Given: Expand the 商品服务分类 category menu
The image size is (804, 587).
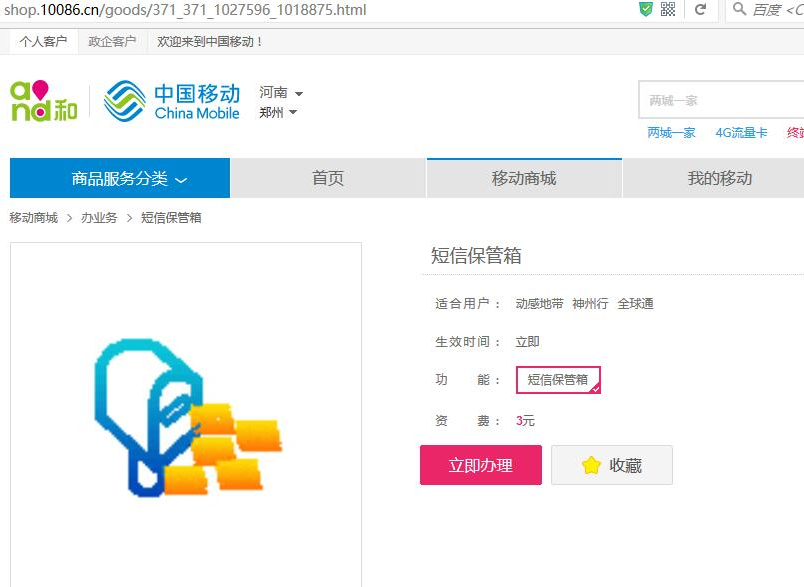Looking at the screenshot, I should click(x=129, y=179).
